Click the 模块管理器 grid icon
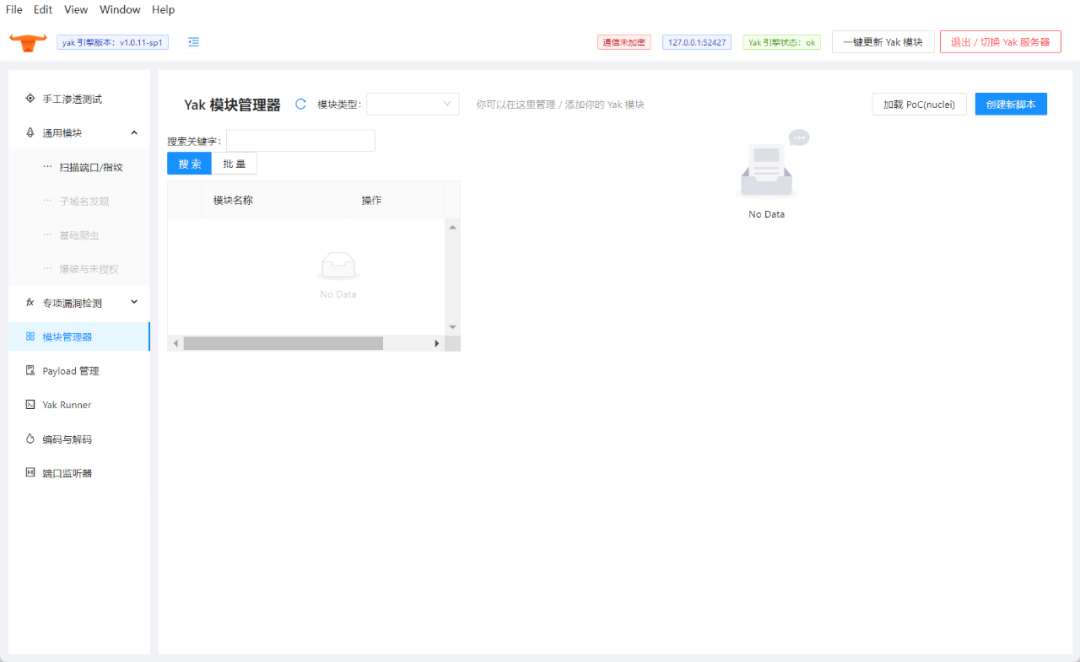The image size is (1080, 662). pos(30,336)
